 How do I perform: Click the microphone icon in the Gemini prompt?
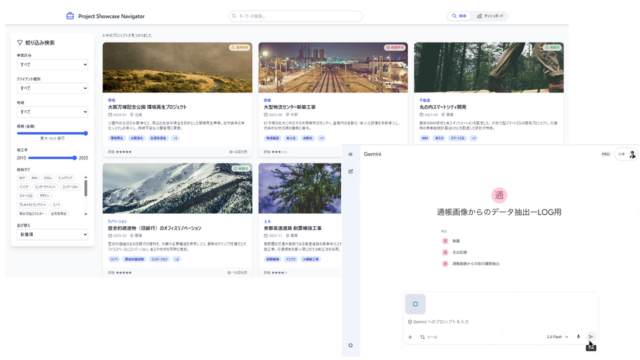point(578,337)
